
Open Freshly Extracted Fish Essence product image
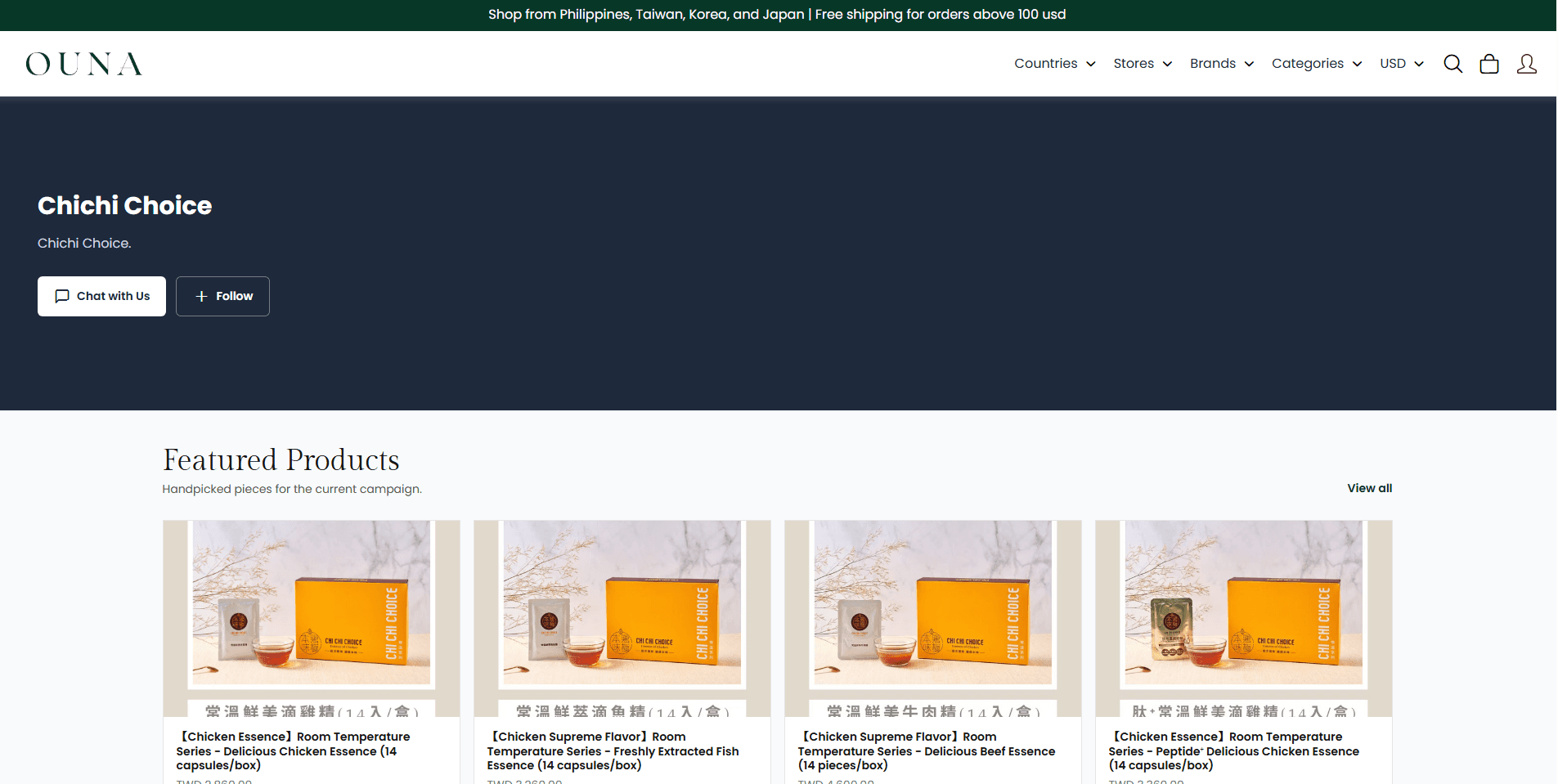[x=622, y=619]
